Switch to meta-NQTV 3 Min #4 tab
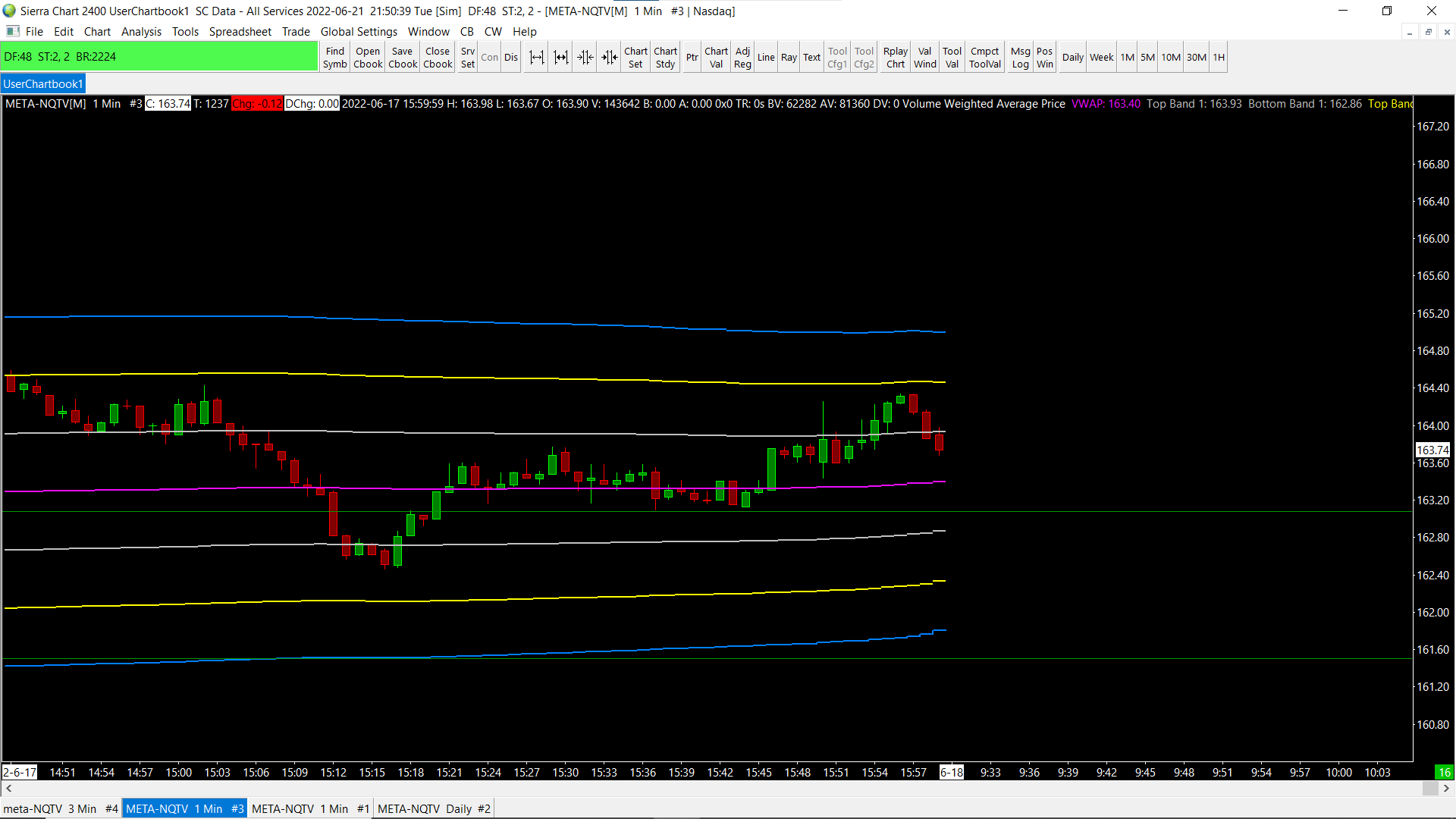Image resolution: width=1456 pixels, height=819 pixels. pyautogui.click(x=61, y=808)
